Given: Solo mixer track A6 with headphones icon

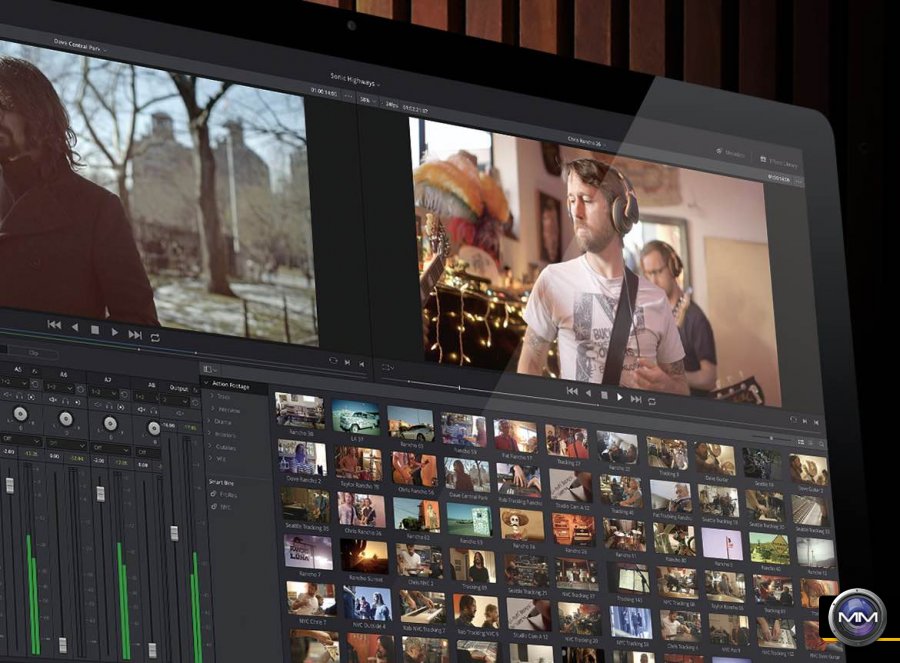Looking at the screenshot, I should [65, 401].
